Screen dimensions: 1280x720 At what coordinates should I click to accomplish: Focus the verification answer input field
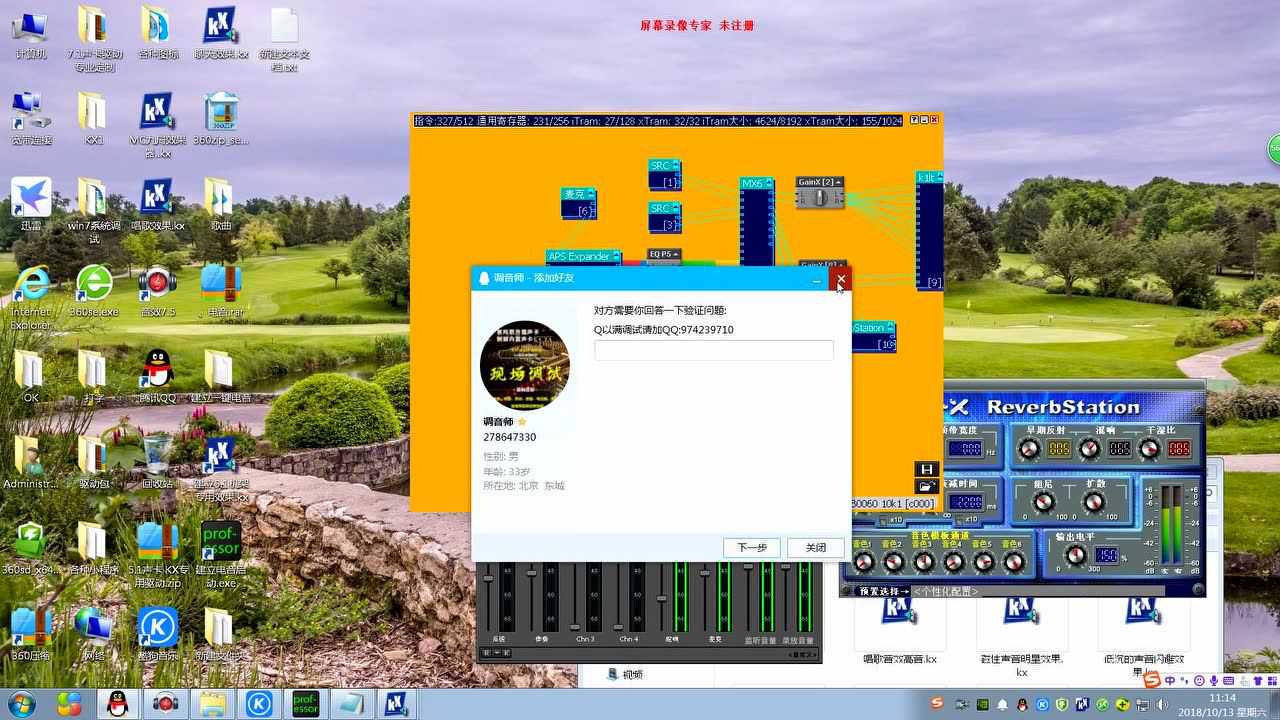tap(714, 350)
